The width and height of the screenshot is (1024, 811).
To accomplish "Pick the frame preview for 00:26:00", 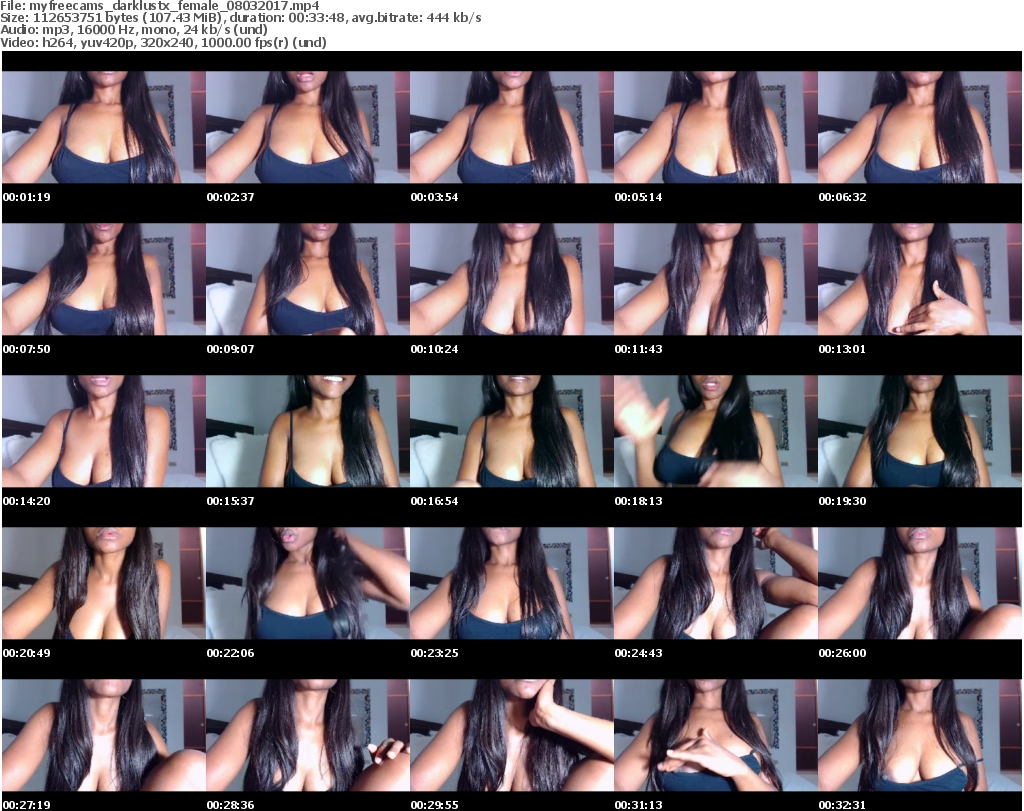I will coord(920,583).
